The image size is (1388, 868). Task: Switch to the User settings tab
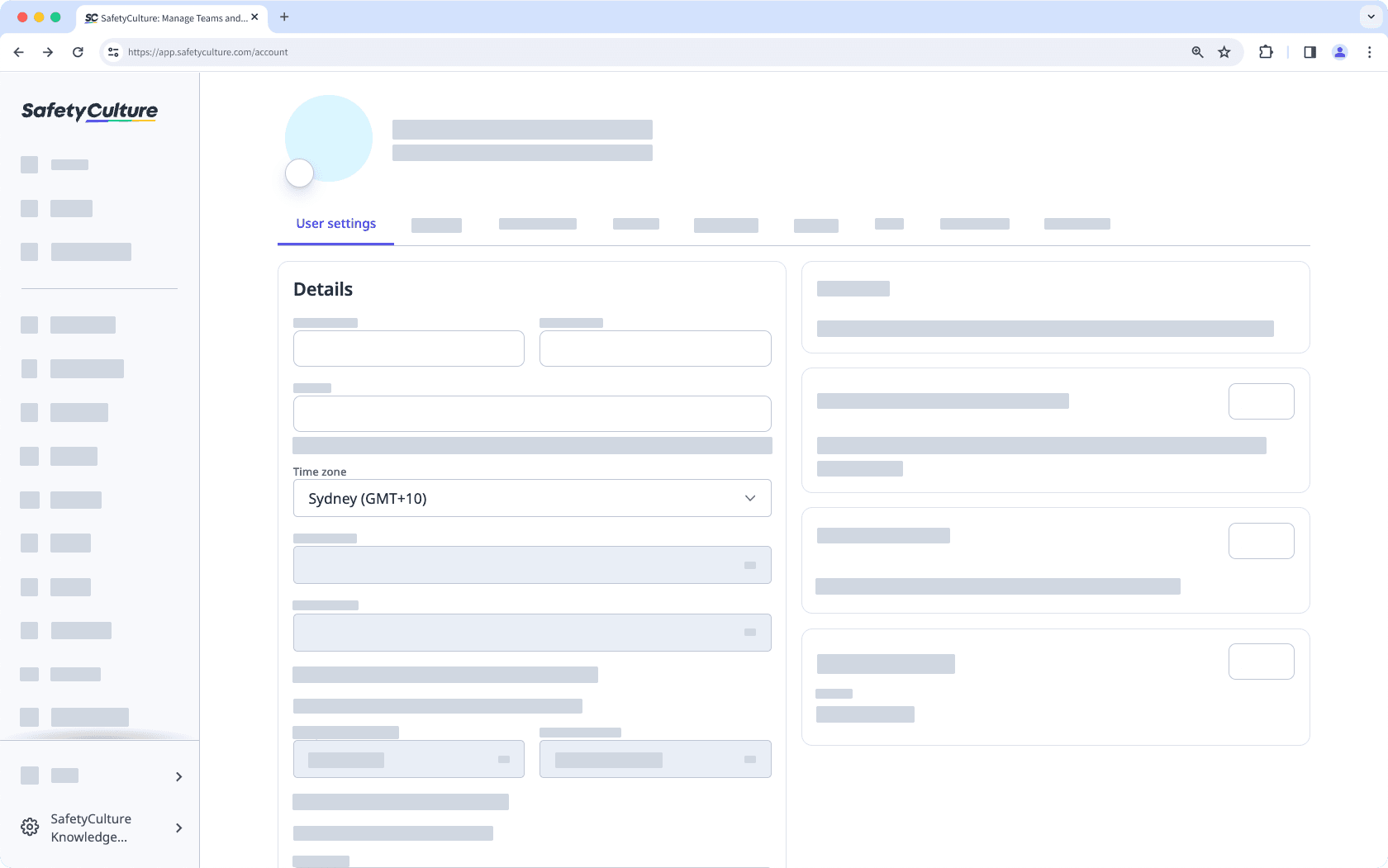point(335,223)
